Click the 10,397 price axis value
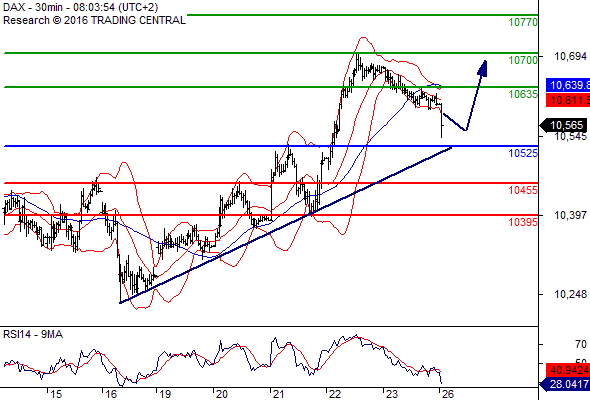590x400 pixels. (570, 215)
